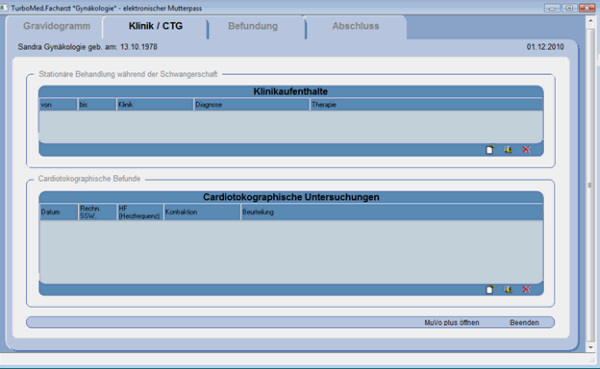Click the vertical scrollbar thumb
600x369 pixels.
click(590, 185)
